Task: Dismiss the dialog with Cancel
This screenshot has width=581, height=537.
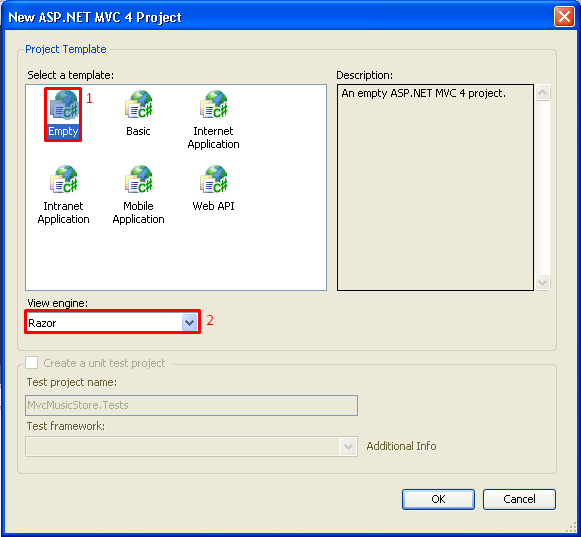Action: pos(519,499)
